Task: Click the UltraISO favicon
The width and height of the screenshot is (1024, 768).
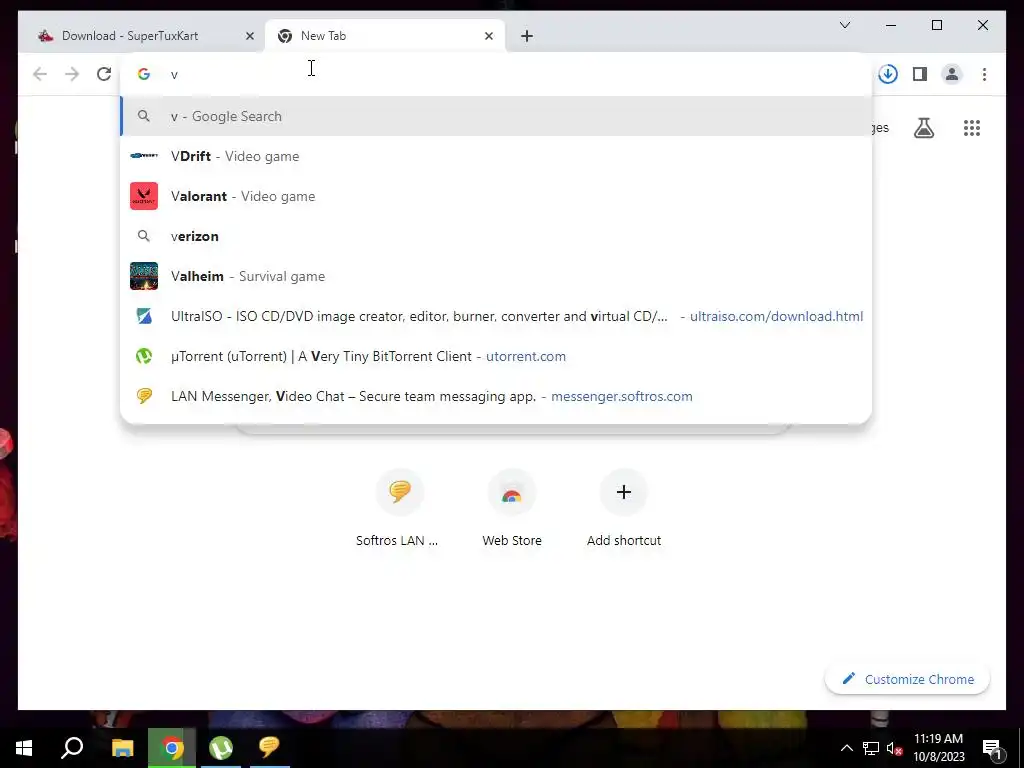Action: 144,316
